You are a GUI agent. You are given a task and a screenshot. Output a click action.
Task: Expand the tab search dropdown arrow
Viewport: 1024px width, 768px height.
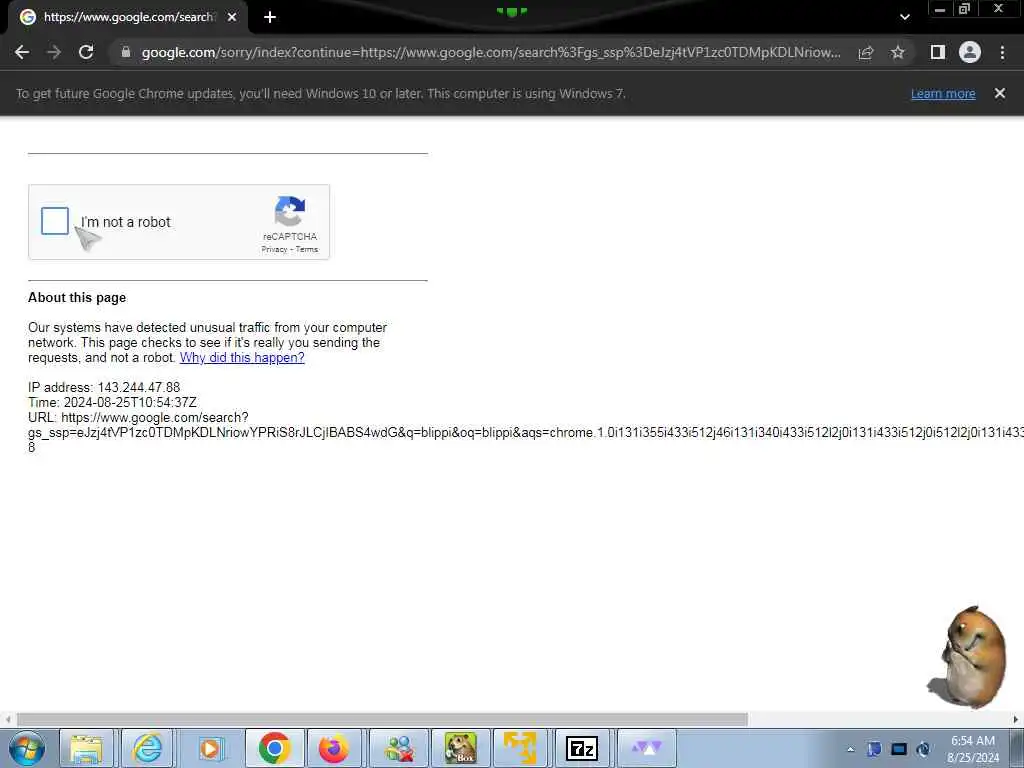tap(904, 17)
